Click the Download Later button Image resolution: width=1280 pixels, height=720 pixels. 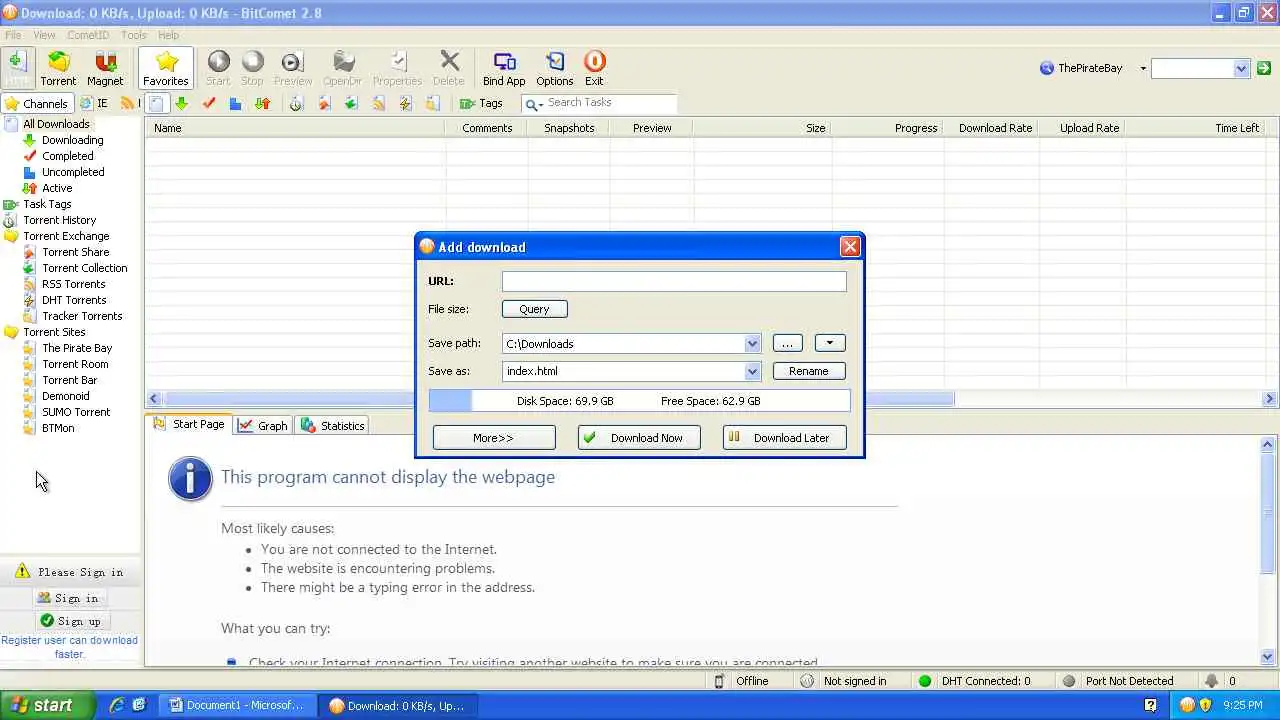tap(784, 438)
